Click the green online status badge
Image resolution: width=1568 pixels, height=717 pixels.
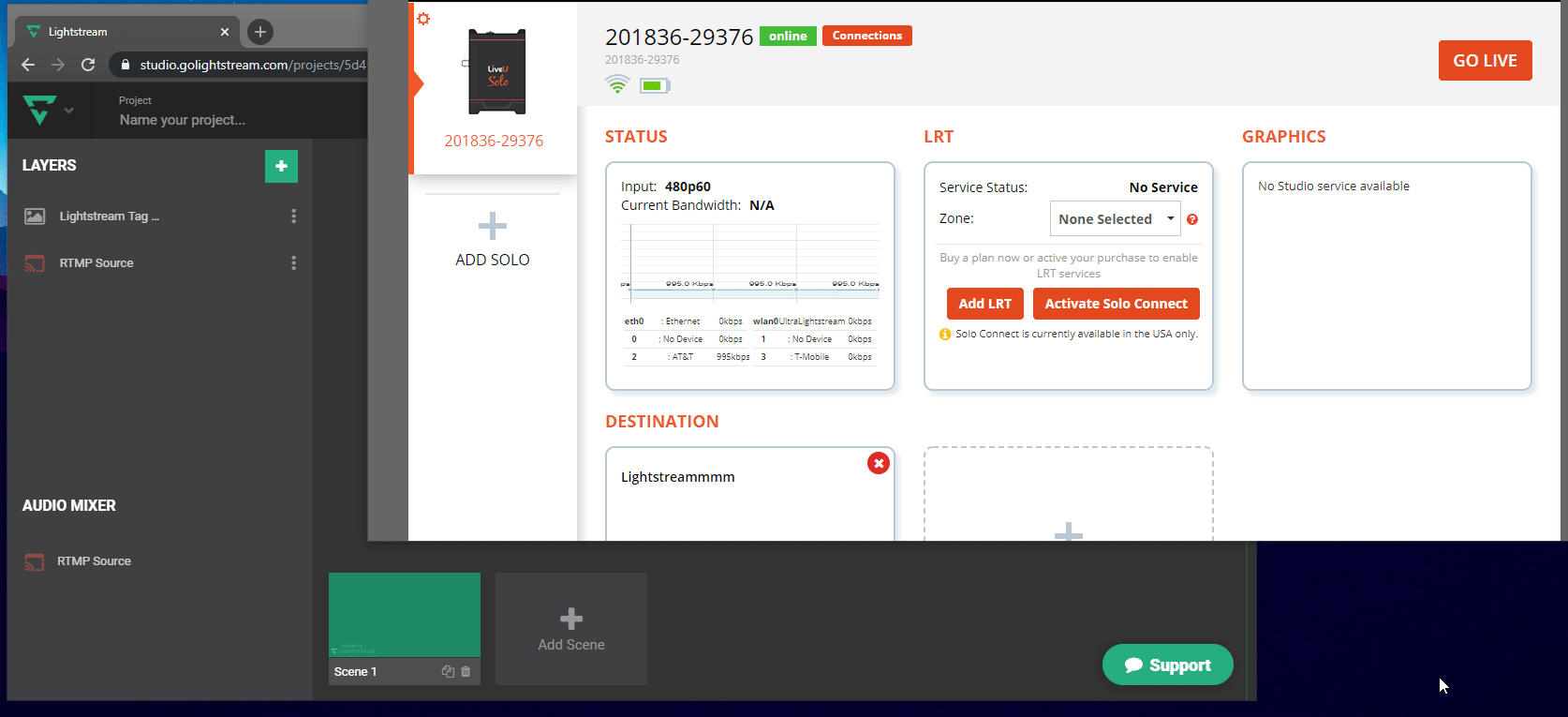click(x=788, y=36)
